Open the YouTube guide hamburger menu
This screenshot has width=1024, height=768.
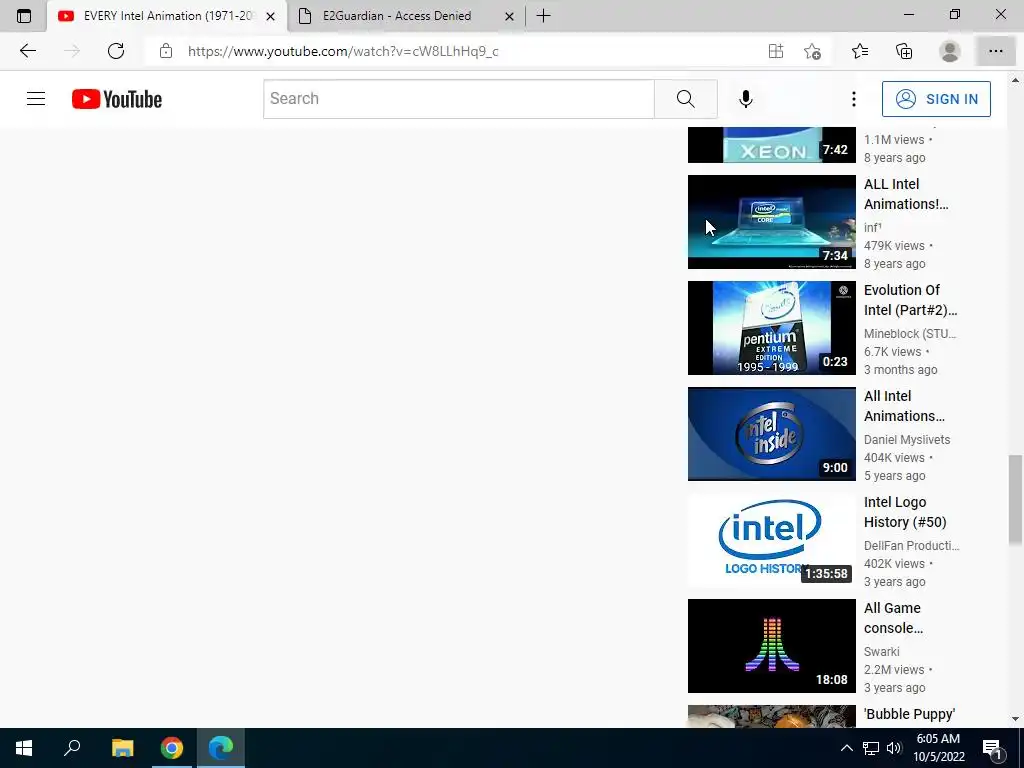tap(36, 99)
